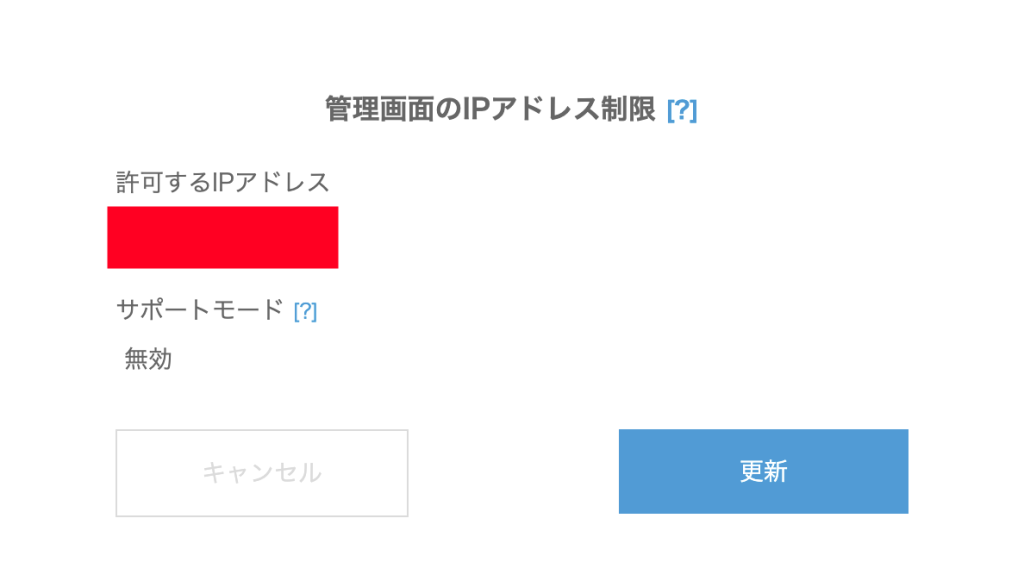Cancel the IP address restriction changes
This screenshot has width=1024, height=587.
point(262,473)
